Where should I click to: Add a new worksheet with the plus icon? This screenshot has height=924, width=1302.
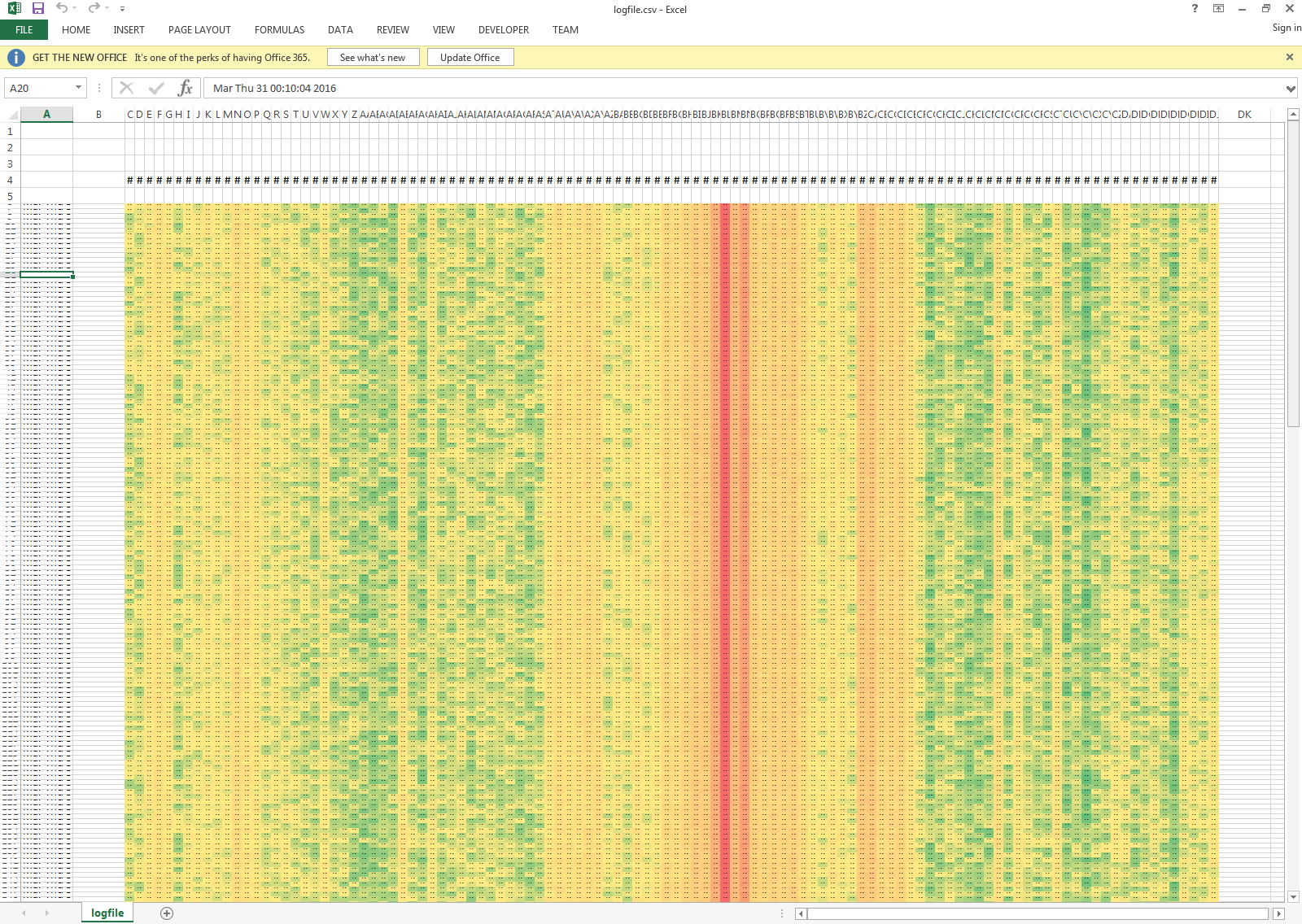click(167, 913)
